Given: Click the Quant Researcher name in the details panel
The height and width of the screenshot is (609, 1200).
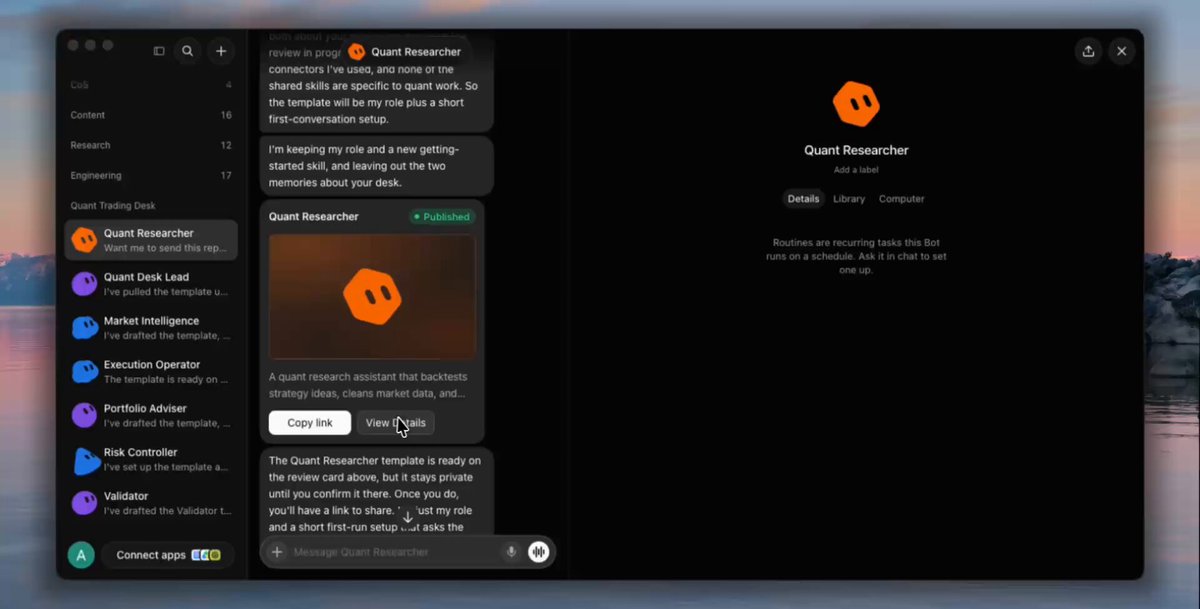Looking at the screenshot, I should (856, 150).
